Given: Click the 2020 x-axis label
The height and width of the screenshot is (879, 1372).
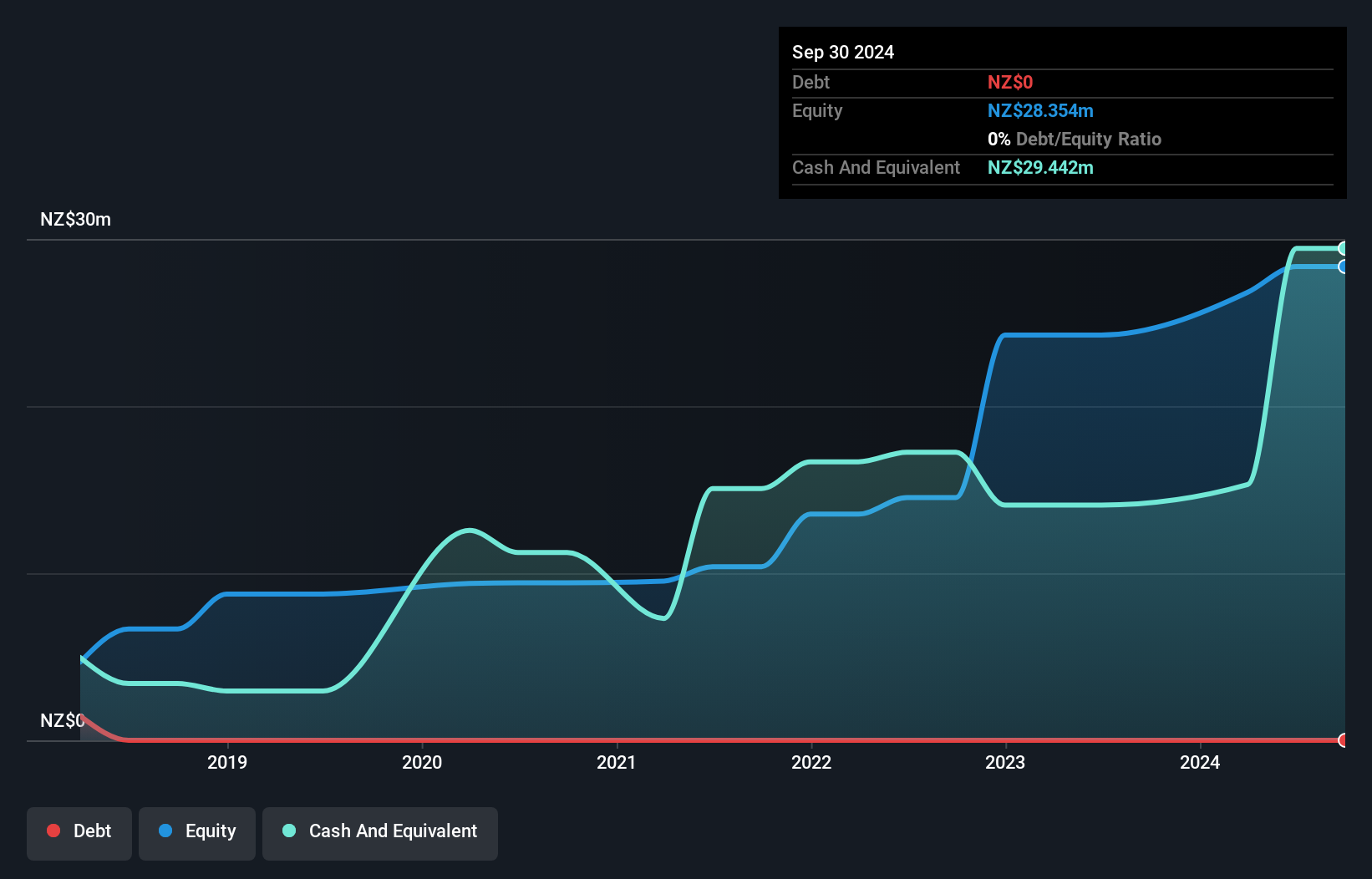Looking at the screenshot, I should 422,762.
